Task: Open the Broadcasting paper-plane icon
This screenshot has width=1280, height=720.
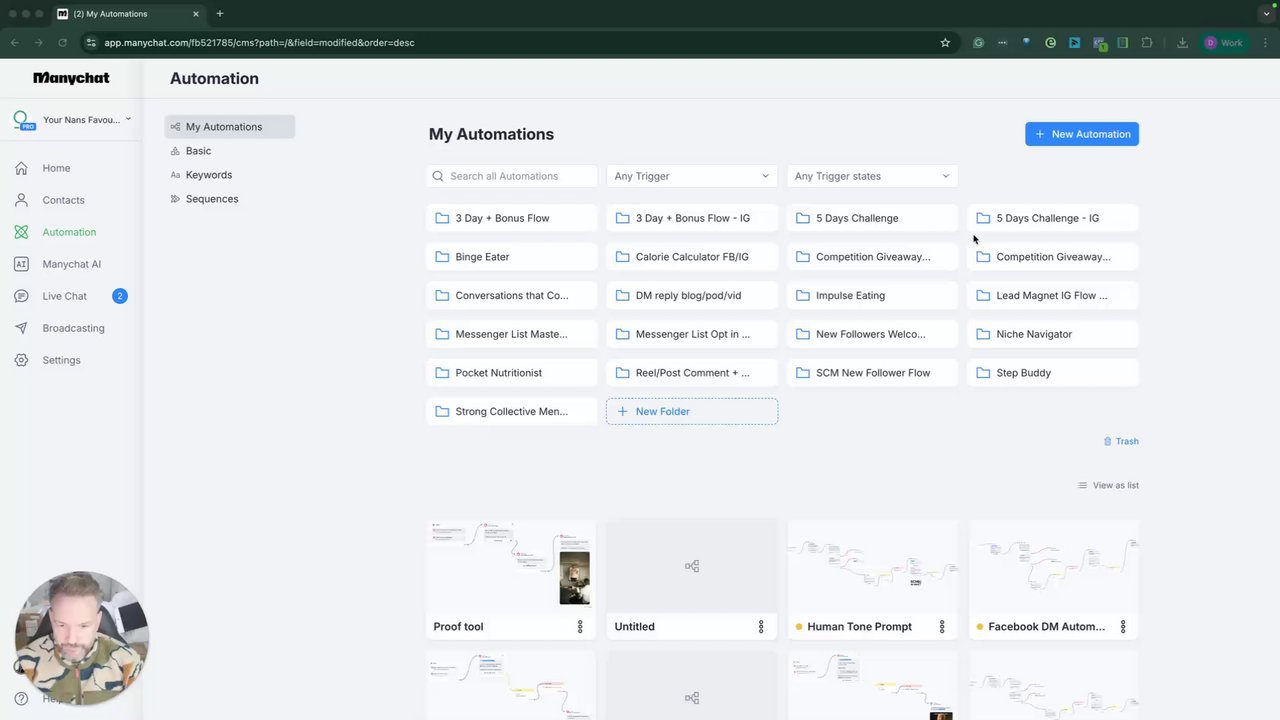Action: [x=21, y=328]
